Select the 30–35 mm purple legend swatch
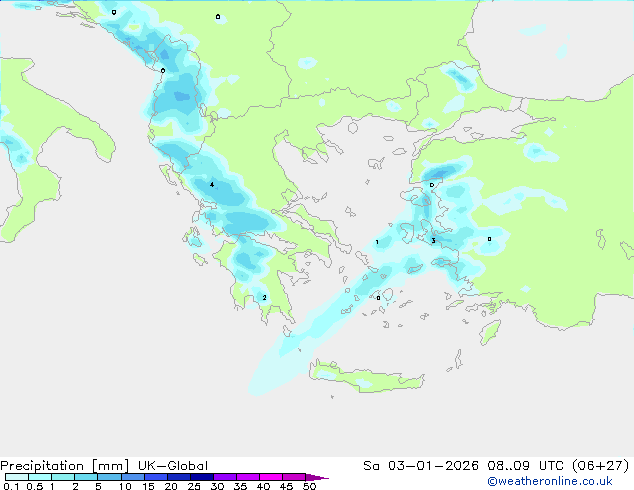The image size is (634, 490). [x=224, y=477]
